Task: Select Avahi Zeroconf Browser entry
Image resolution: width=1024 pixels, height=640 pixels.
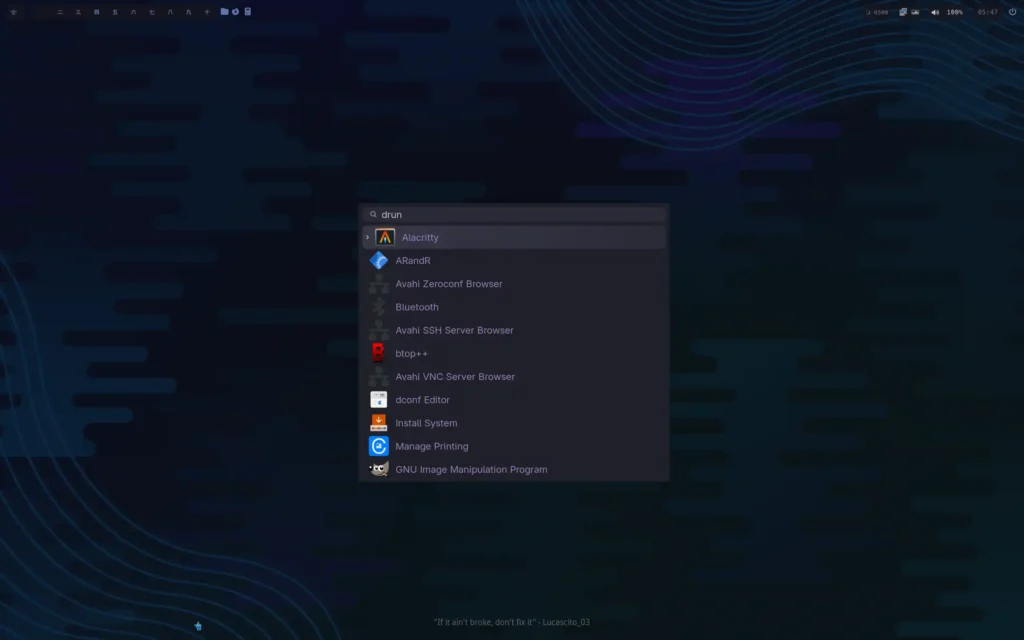Action: (x=449, y=284)
